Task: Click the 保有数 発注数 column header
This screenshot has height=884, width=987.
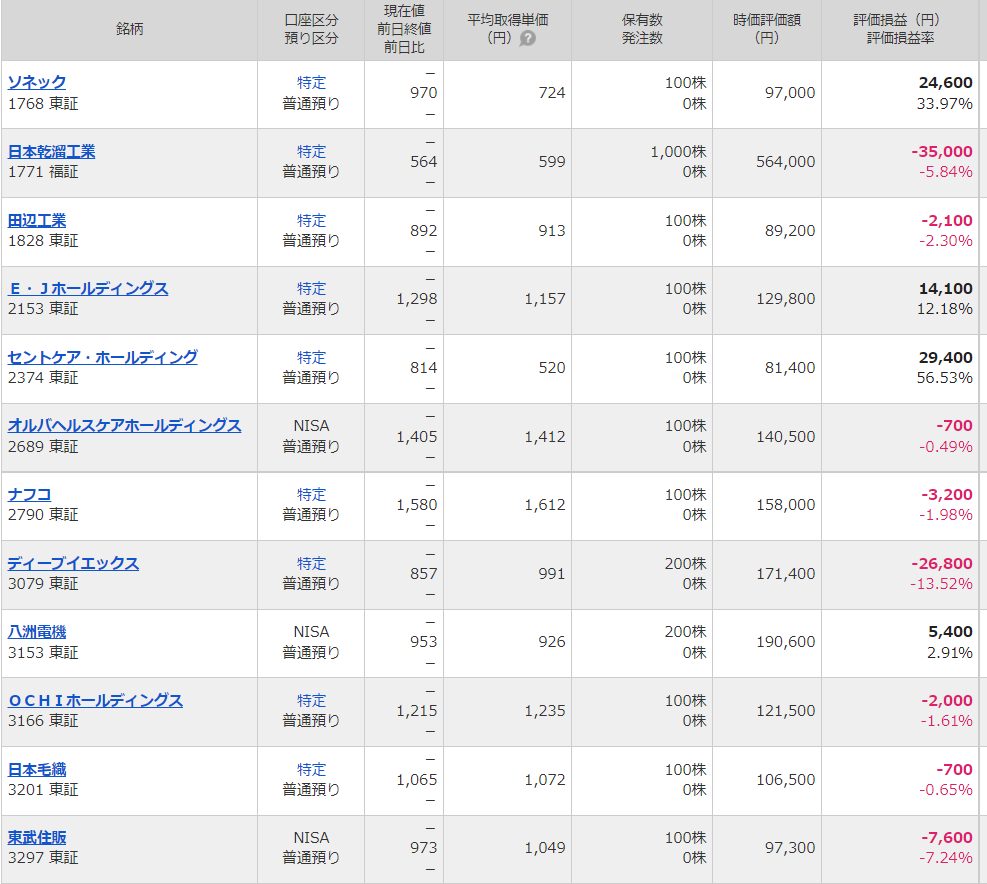Action: pos(642,29)
